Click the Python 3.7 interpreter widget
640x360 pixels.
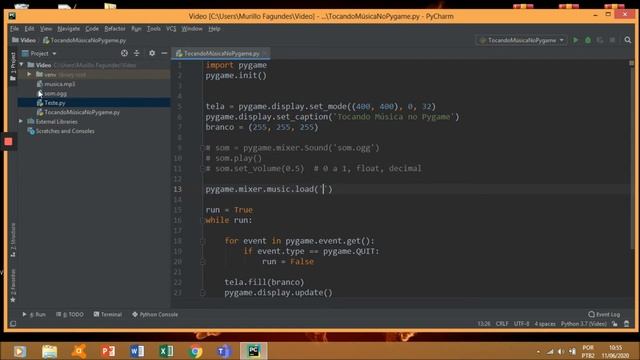pyautogui.click(x=584, y=324)
